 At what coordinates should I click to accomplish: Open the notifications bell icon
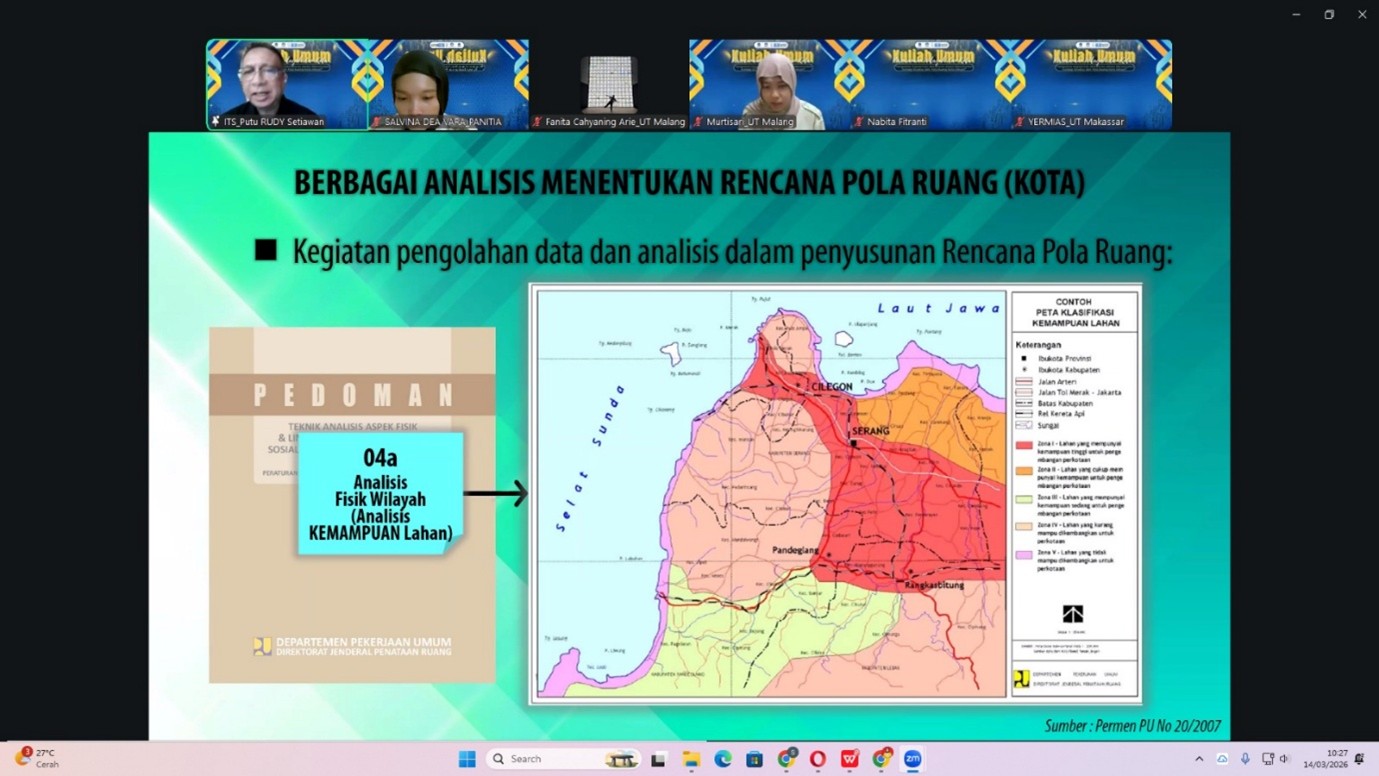[1359, 759]
